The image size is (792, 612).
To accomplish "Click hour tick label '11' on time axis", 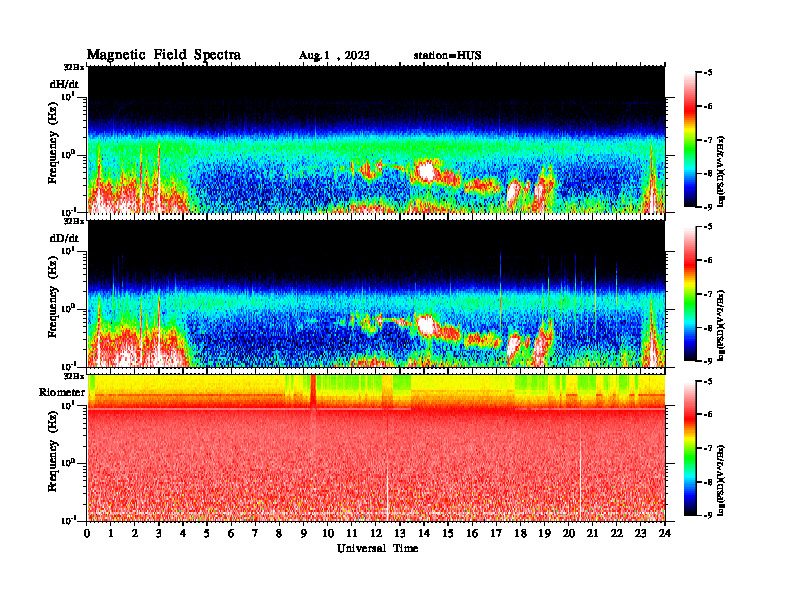I will coord(352,534).
